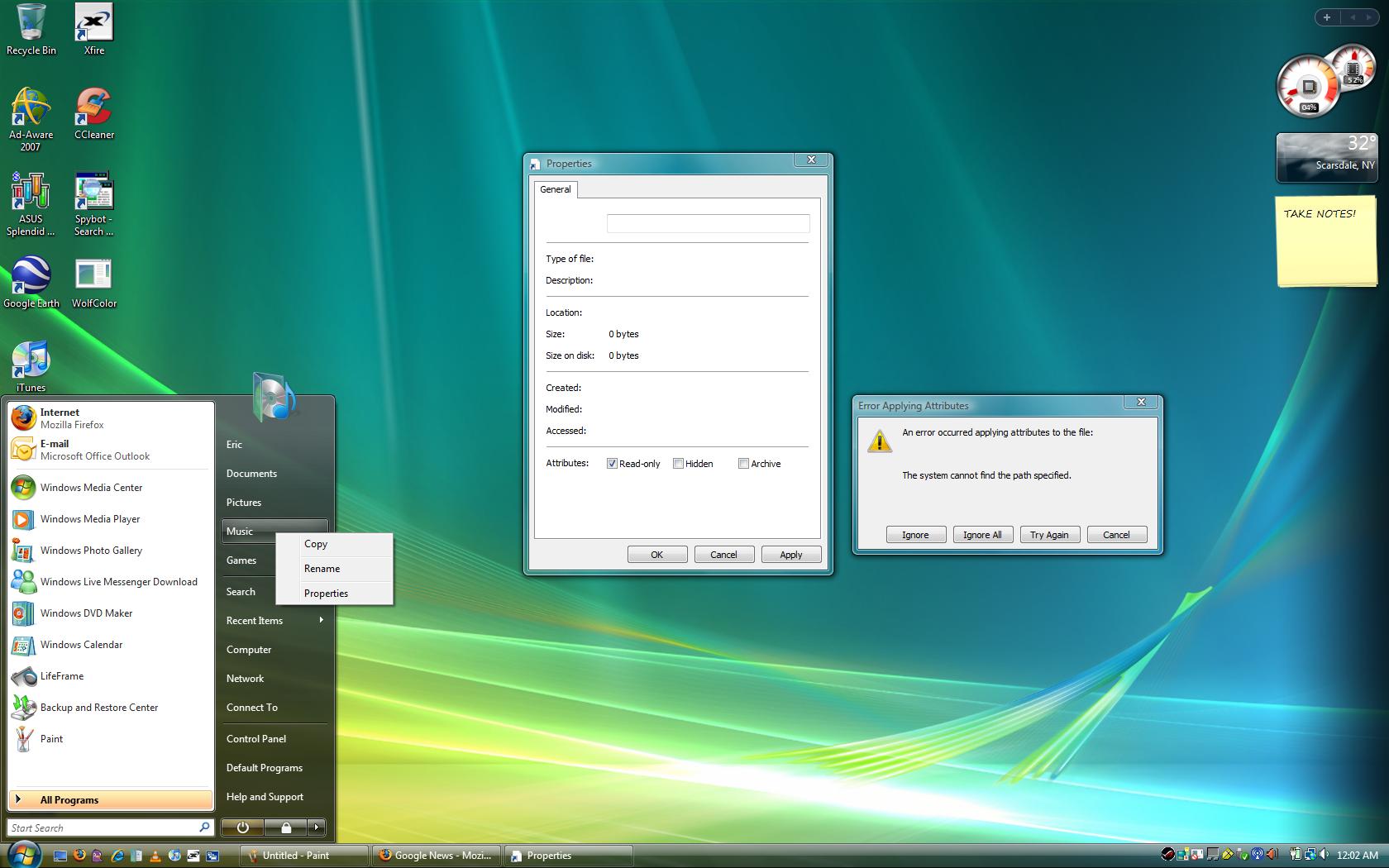Click Ignore All in error dialog

point(982,535)
